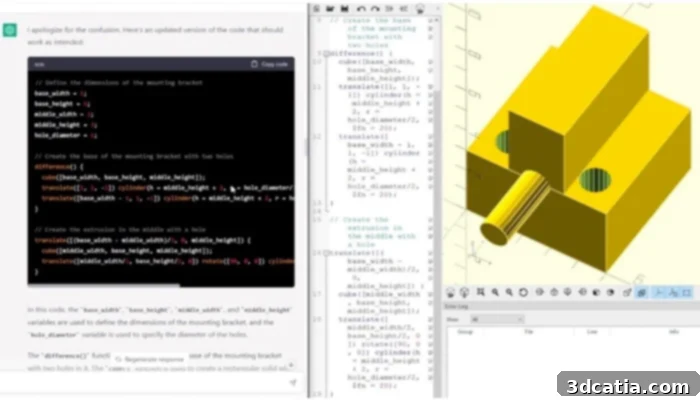Click Indent icon in editor toolbar

[x=404, y=8]
